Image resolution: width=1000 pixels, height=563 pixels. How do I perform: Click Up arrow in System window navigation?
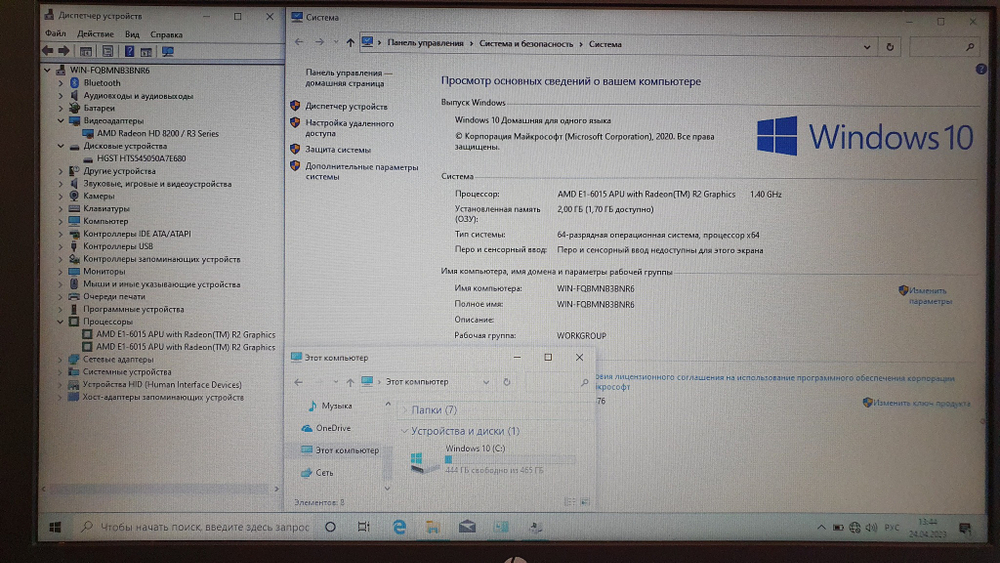tap(350, 43)
